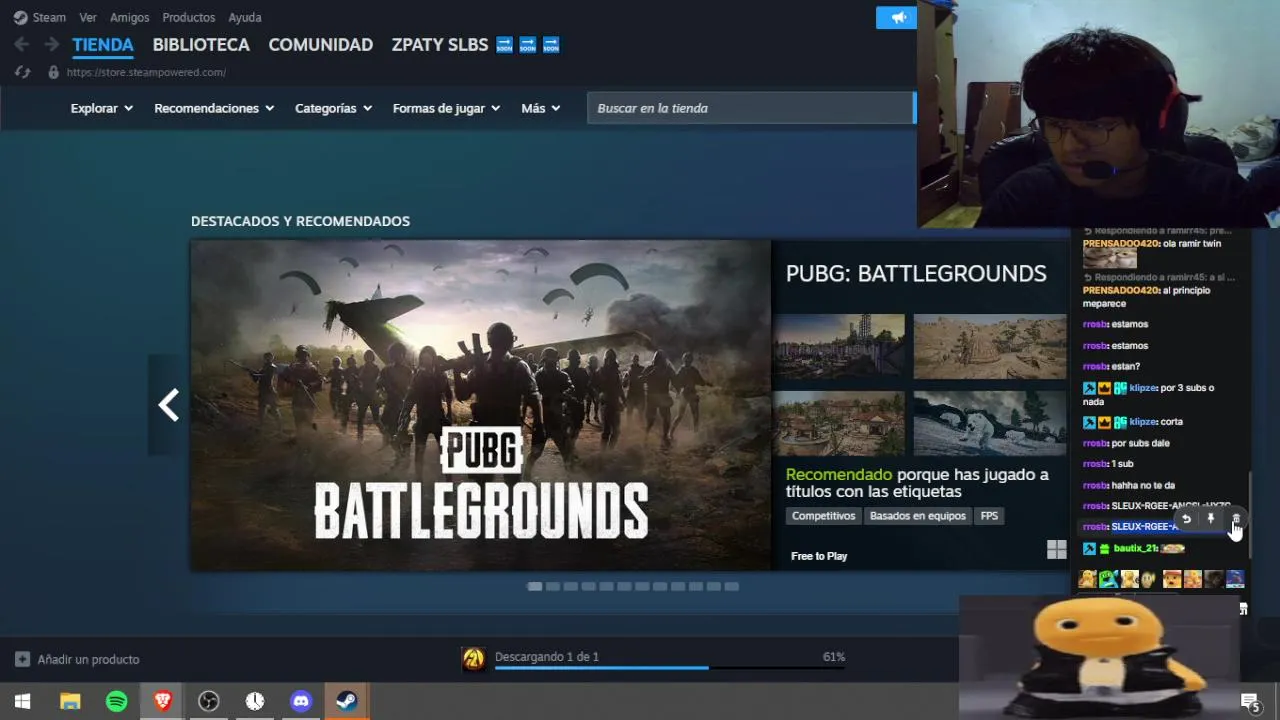
Task: Open Brave browser from the taskbar
Action: coord(162,701)
